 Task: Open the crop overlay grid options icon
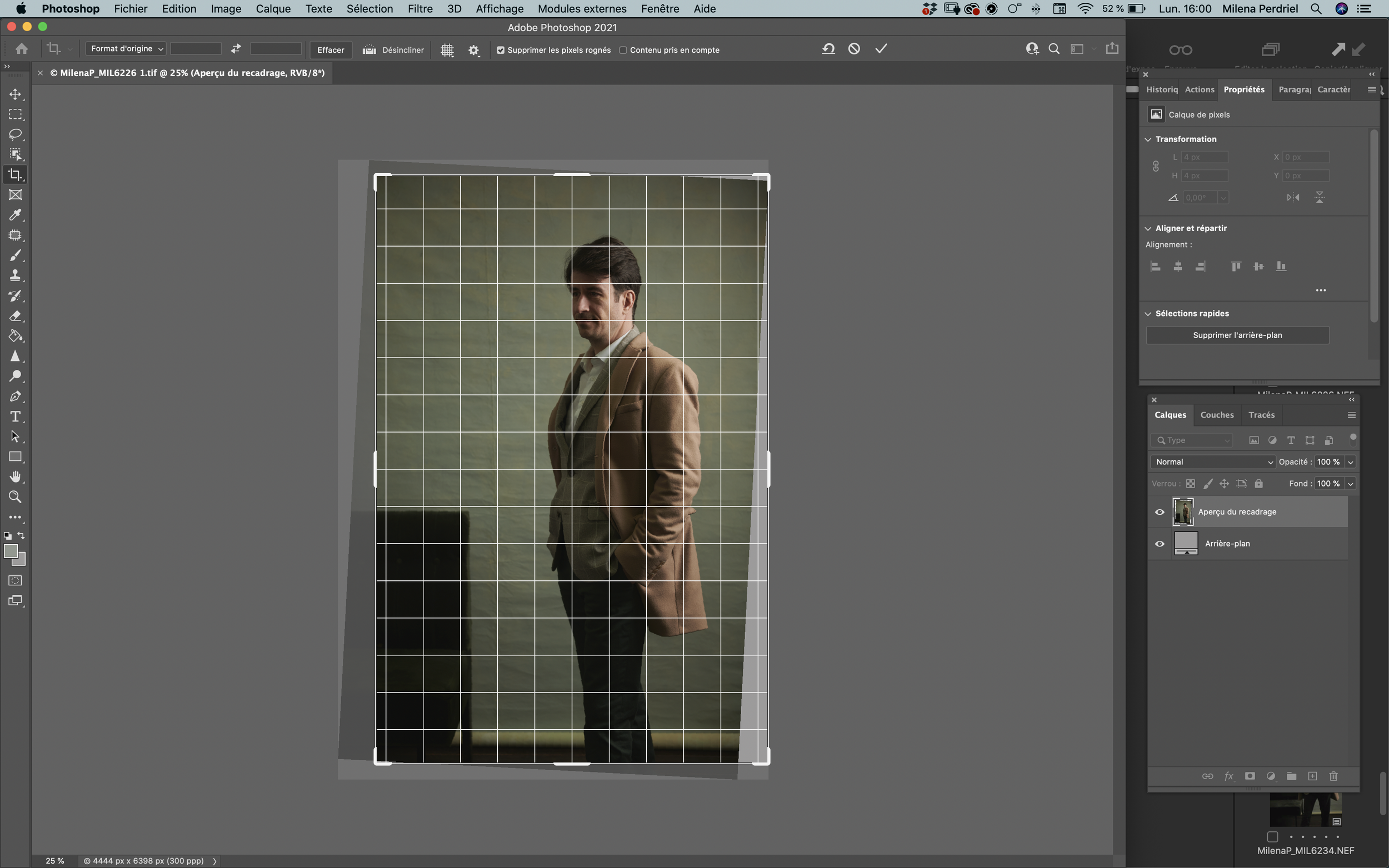(447, 50)
